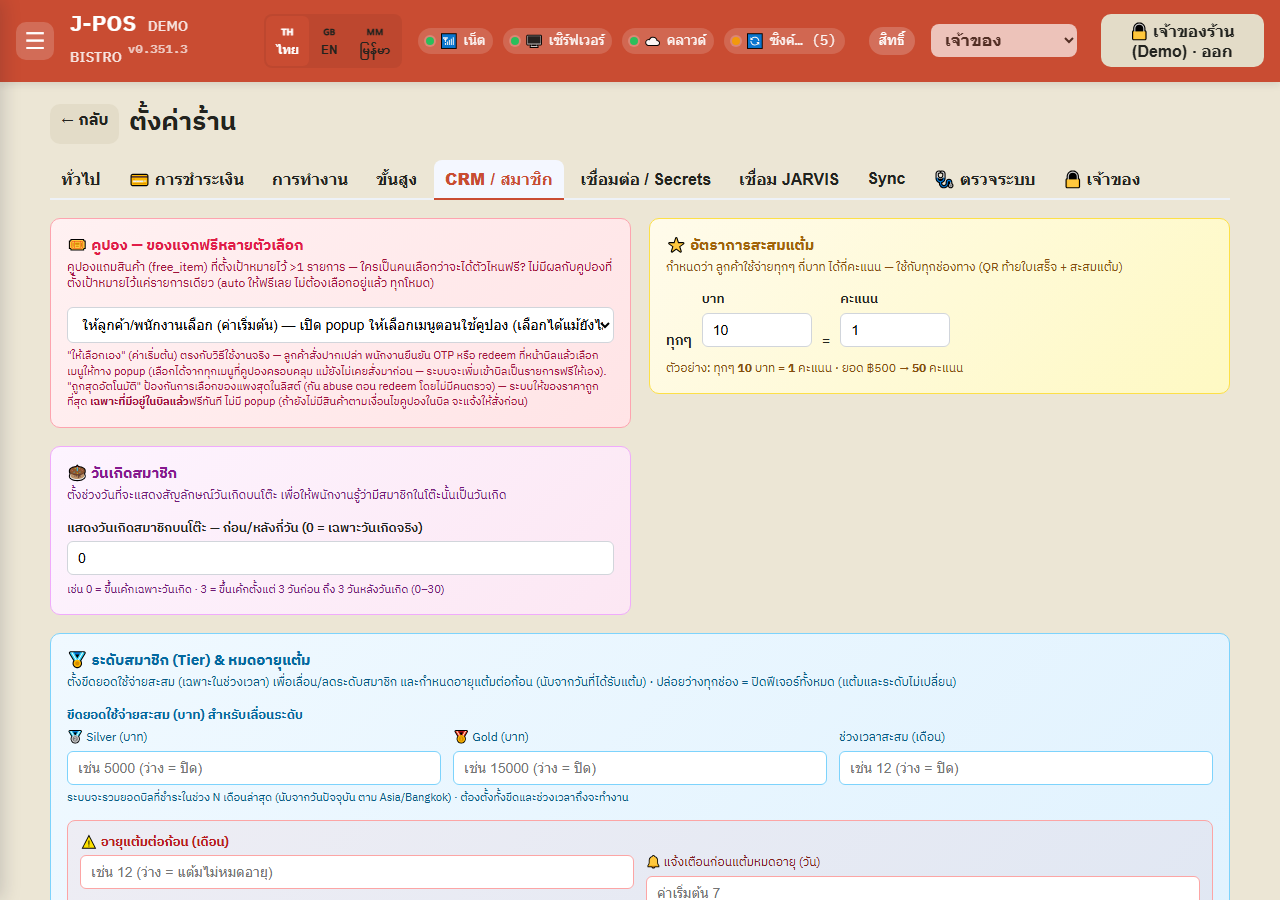The width and height of the screenshot is (1280, 900).
Task: Switch to the เชื่อมต่อ / Secrets tab
Action: pos(645,180)
